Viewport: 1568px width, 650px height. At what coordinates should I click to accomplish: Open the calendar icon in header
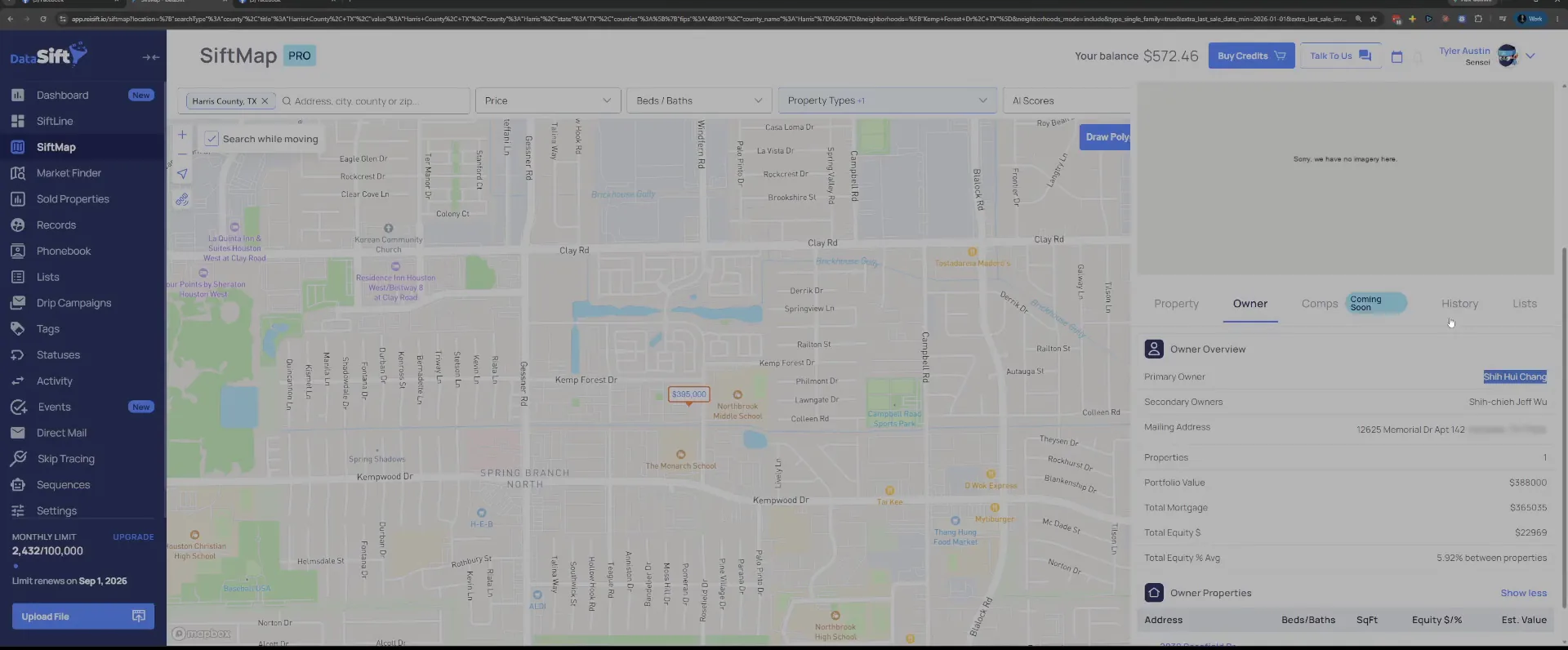[1396, 56]
